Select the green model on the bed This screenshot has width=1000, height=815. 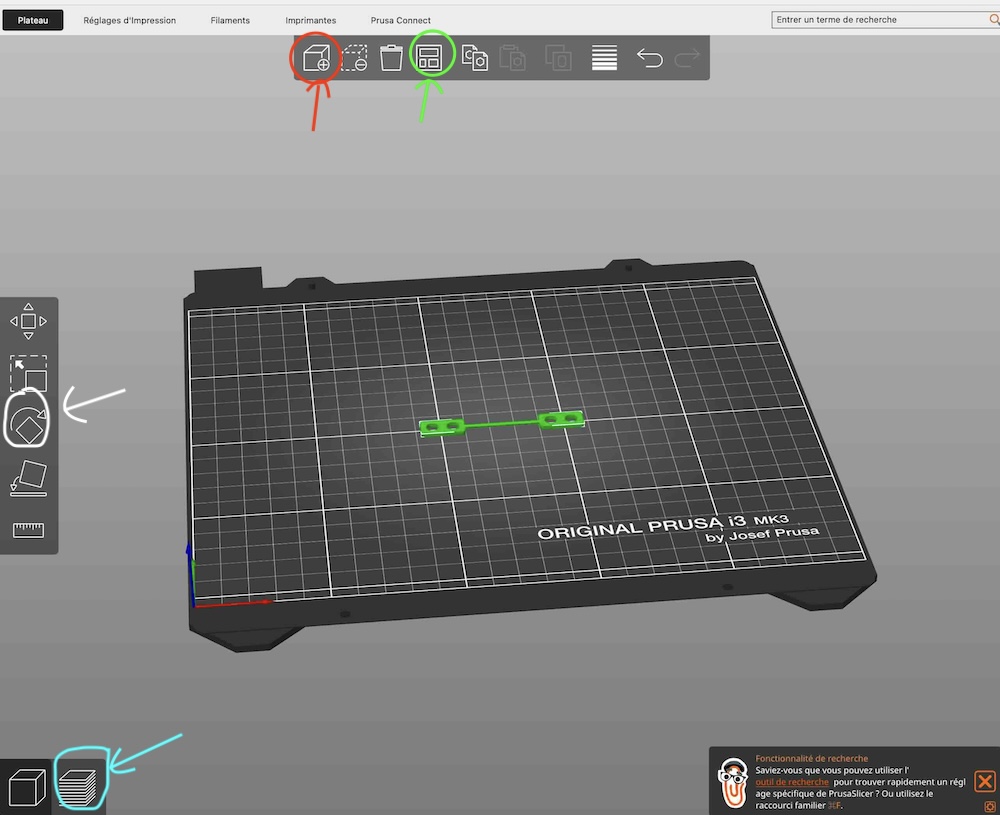tap(501, 423)
